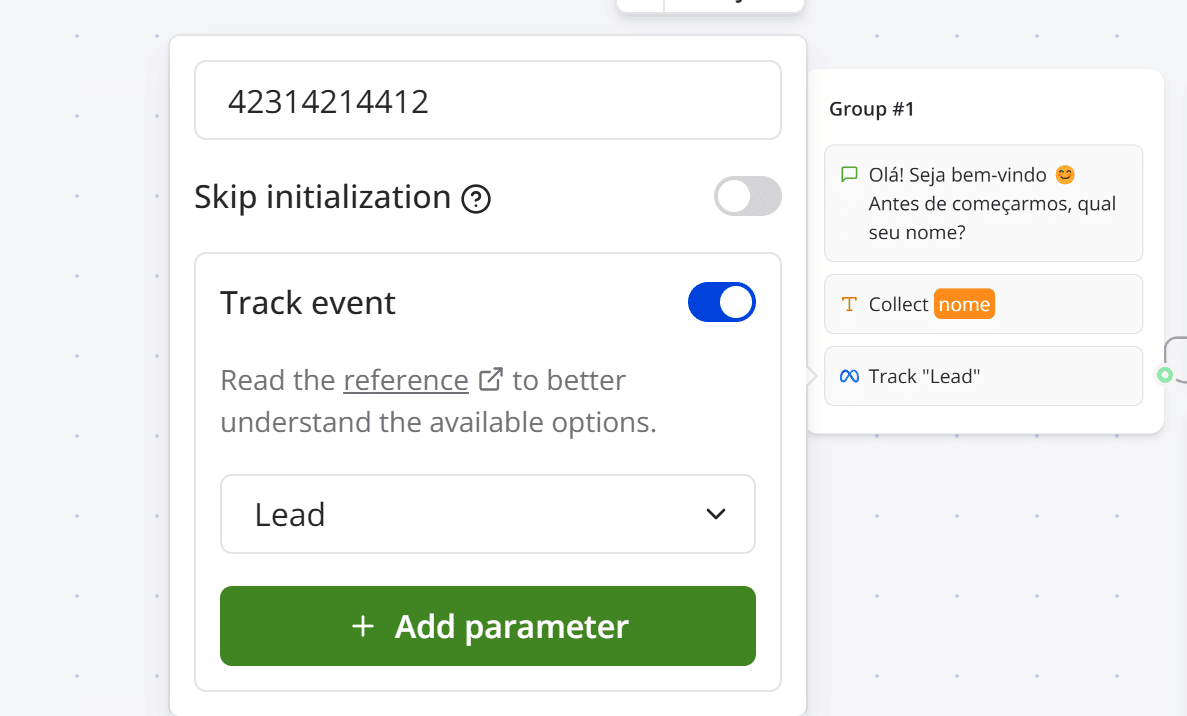Click the Track event label

pyautogui.click(x=308, y=302)
